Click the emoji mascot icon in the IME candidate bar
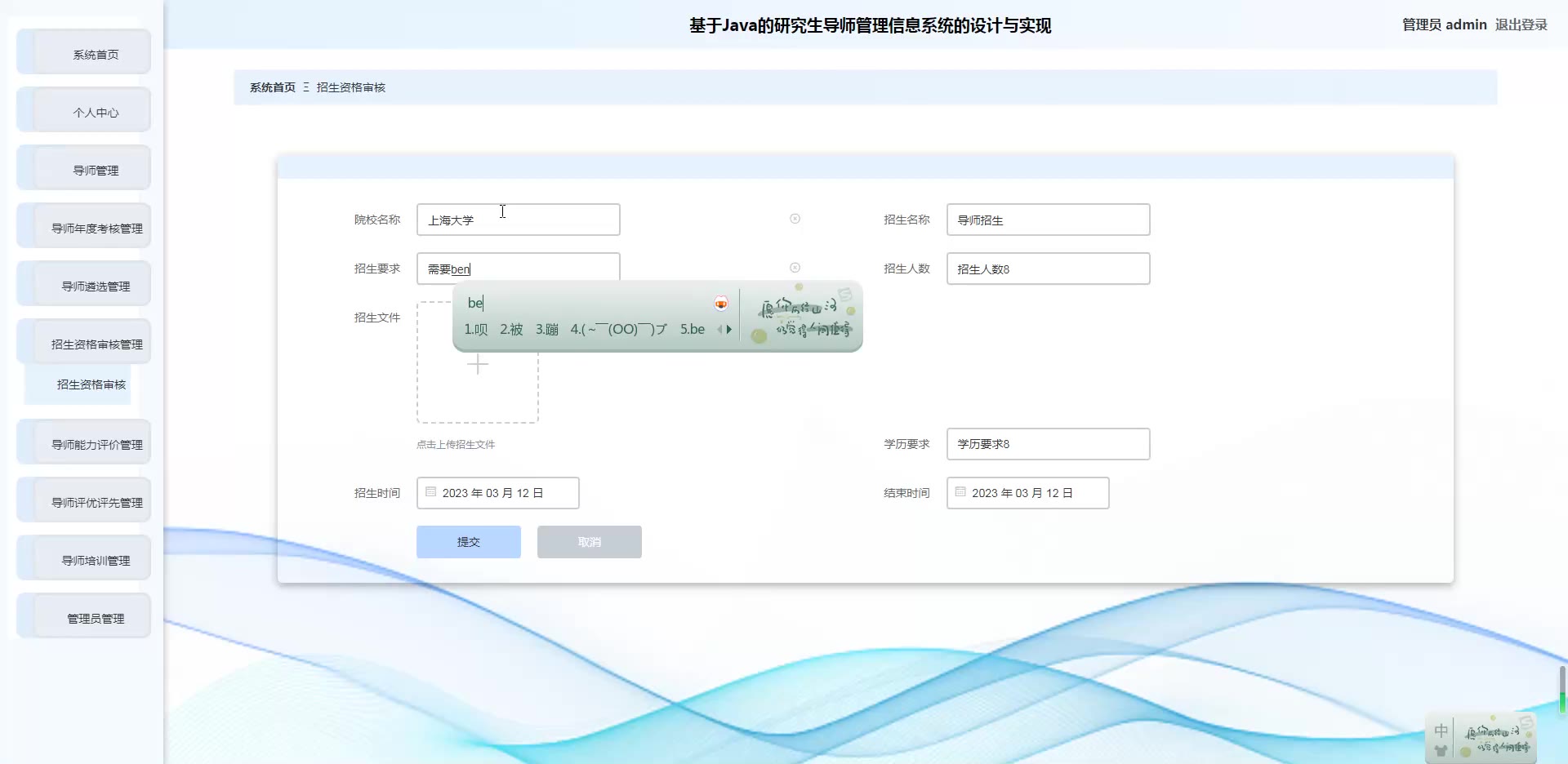Image resolution: width=1568 pixels, height=764 pixels. [x=721, y=304]
